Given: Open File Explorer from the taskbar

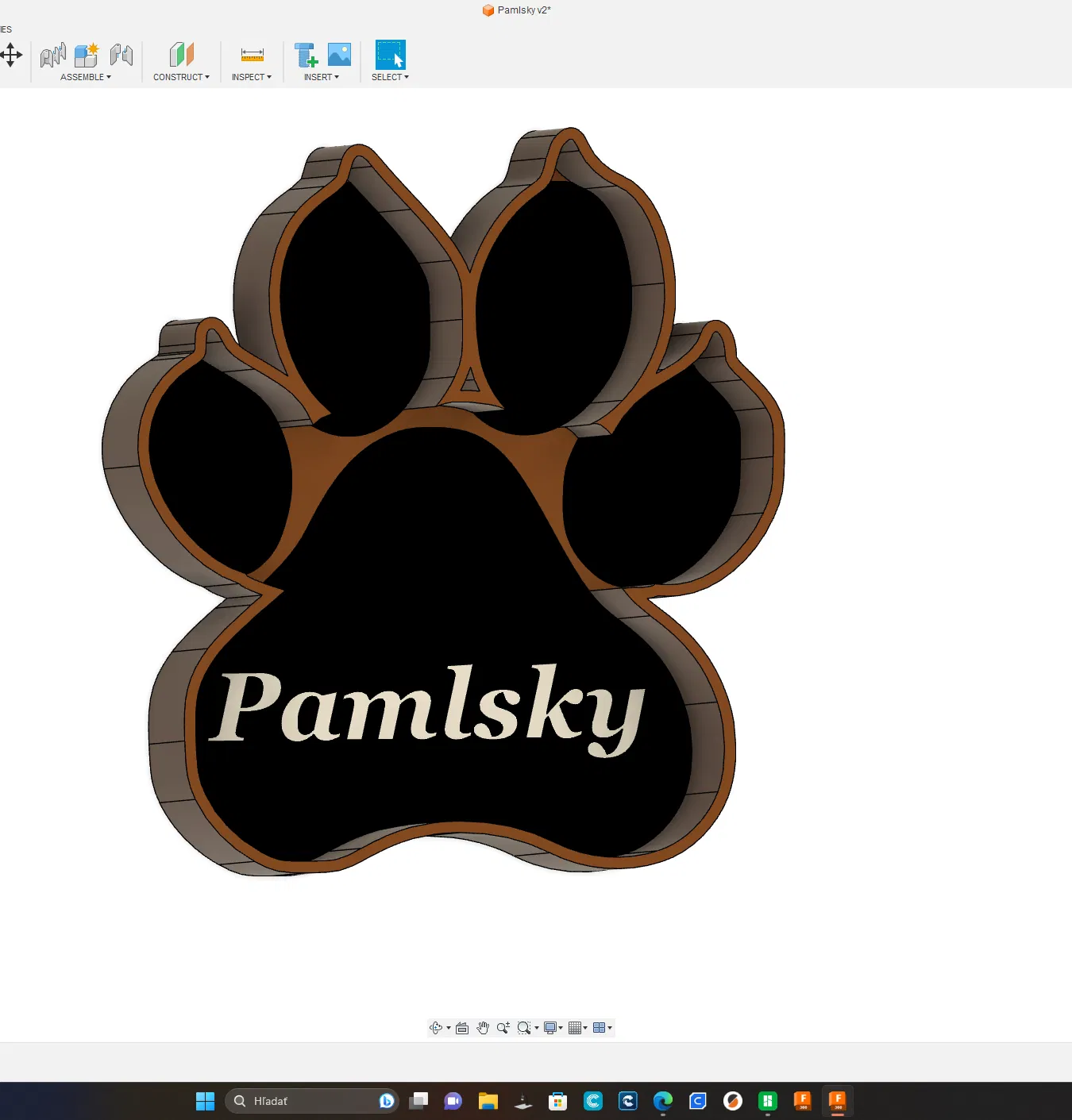Looking at the screenshot, I should pyautogui.click(x=488, y=1101).
